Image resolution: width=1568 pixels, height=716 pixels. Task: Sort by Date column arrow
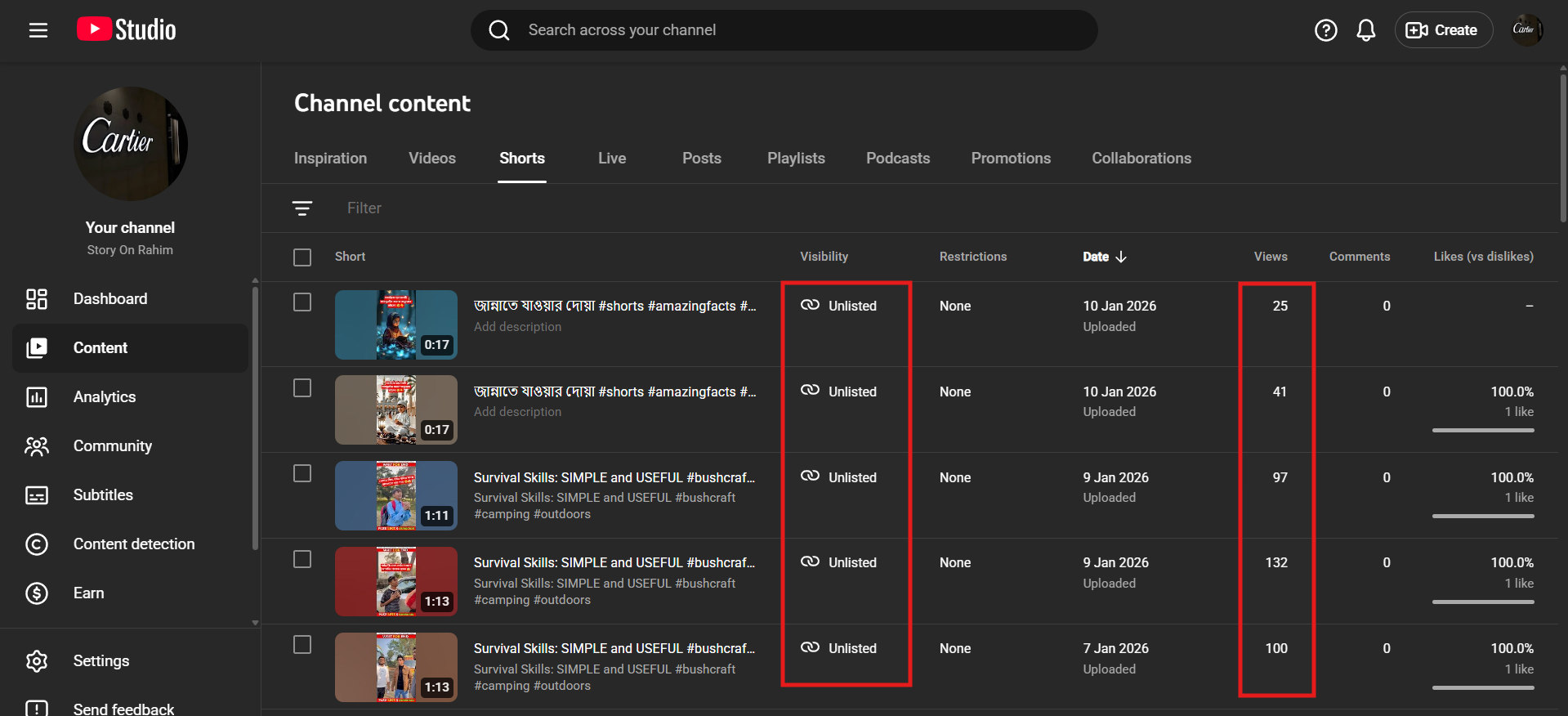click(x=1121, y=257)
